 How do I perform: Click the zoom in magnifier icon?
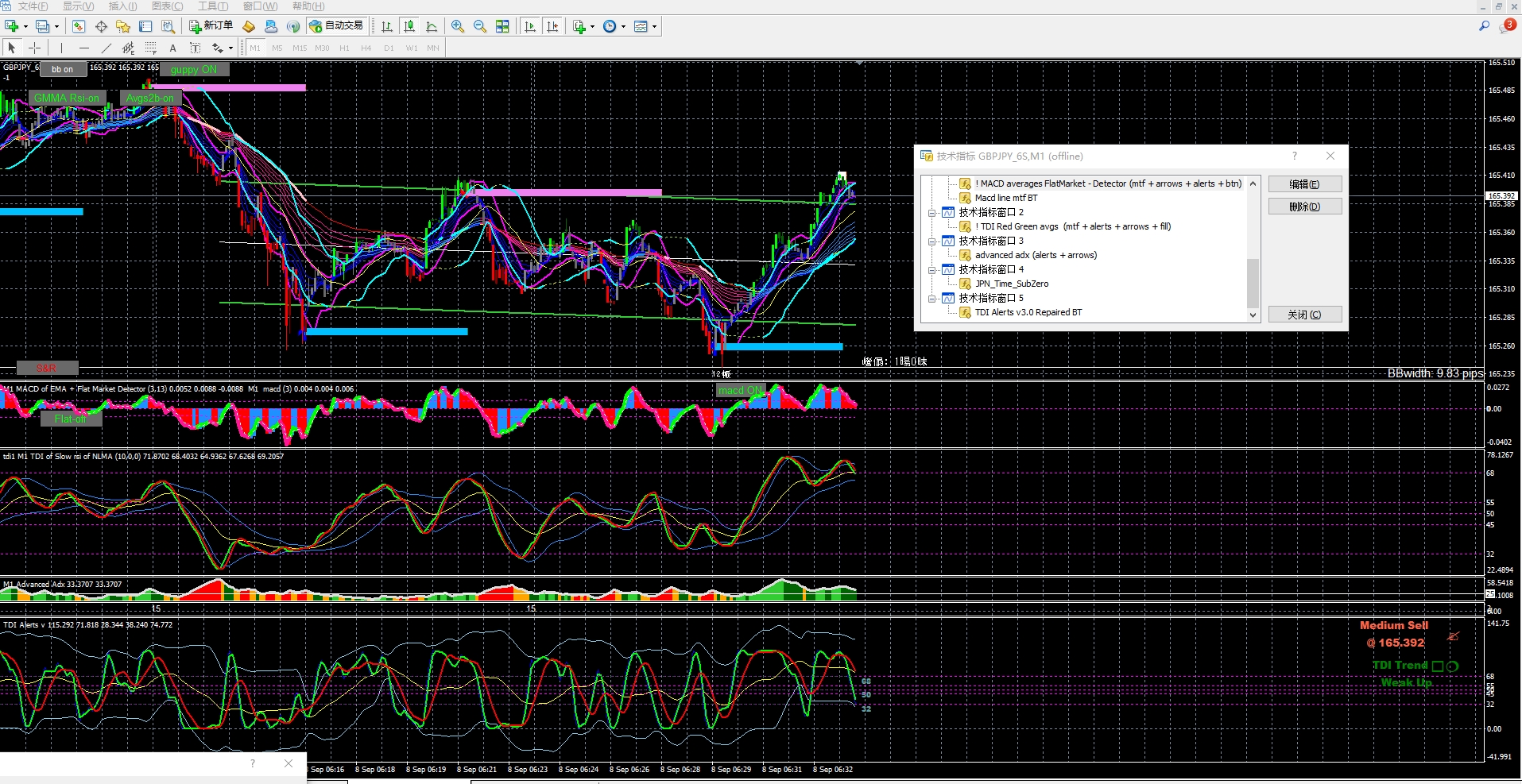458,26
